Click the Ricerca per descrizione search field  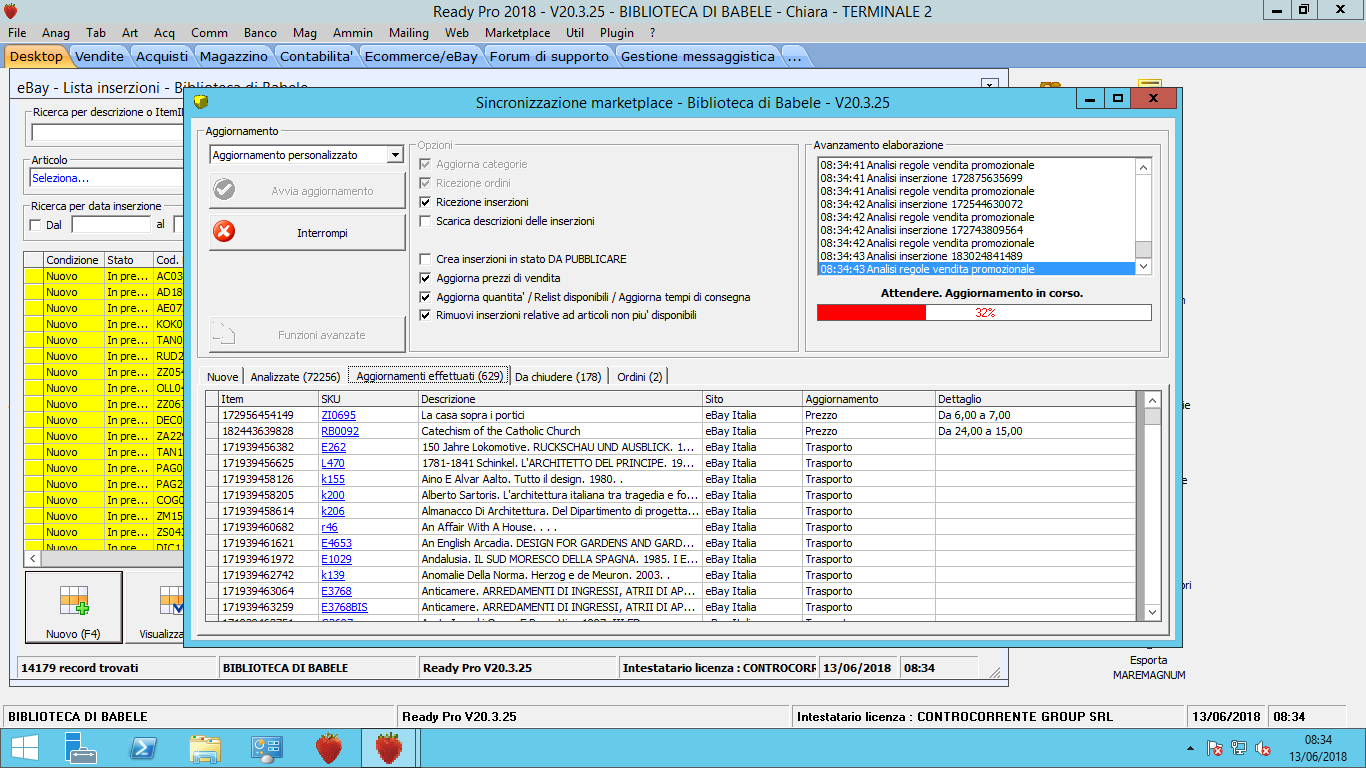point(107,132)
